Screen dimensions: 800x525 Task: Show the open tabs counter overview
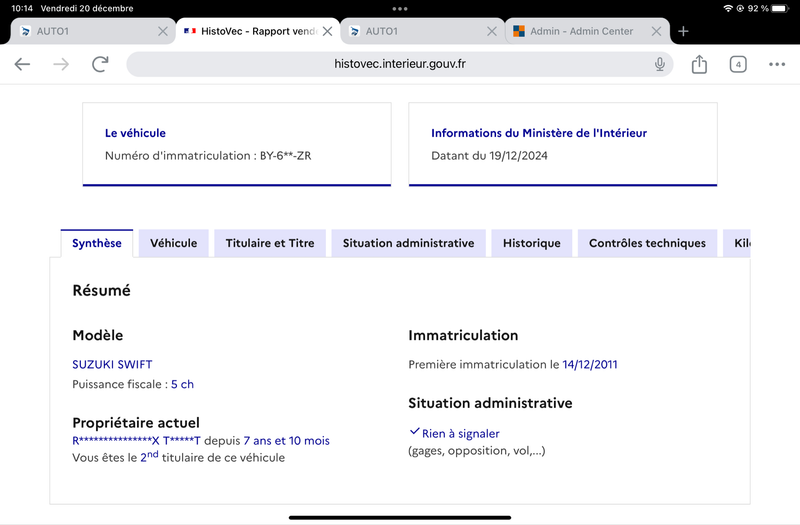738,64
